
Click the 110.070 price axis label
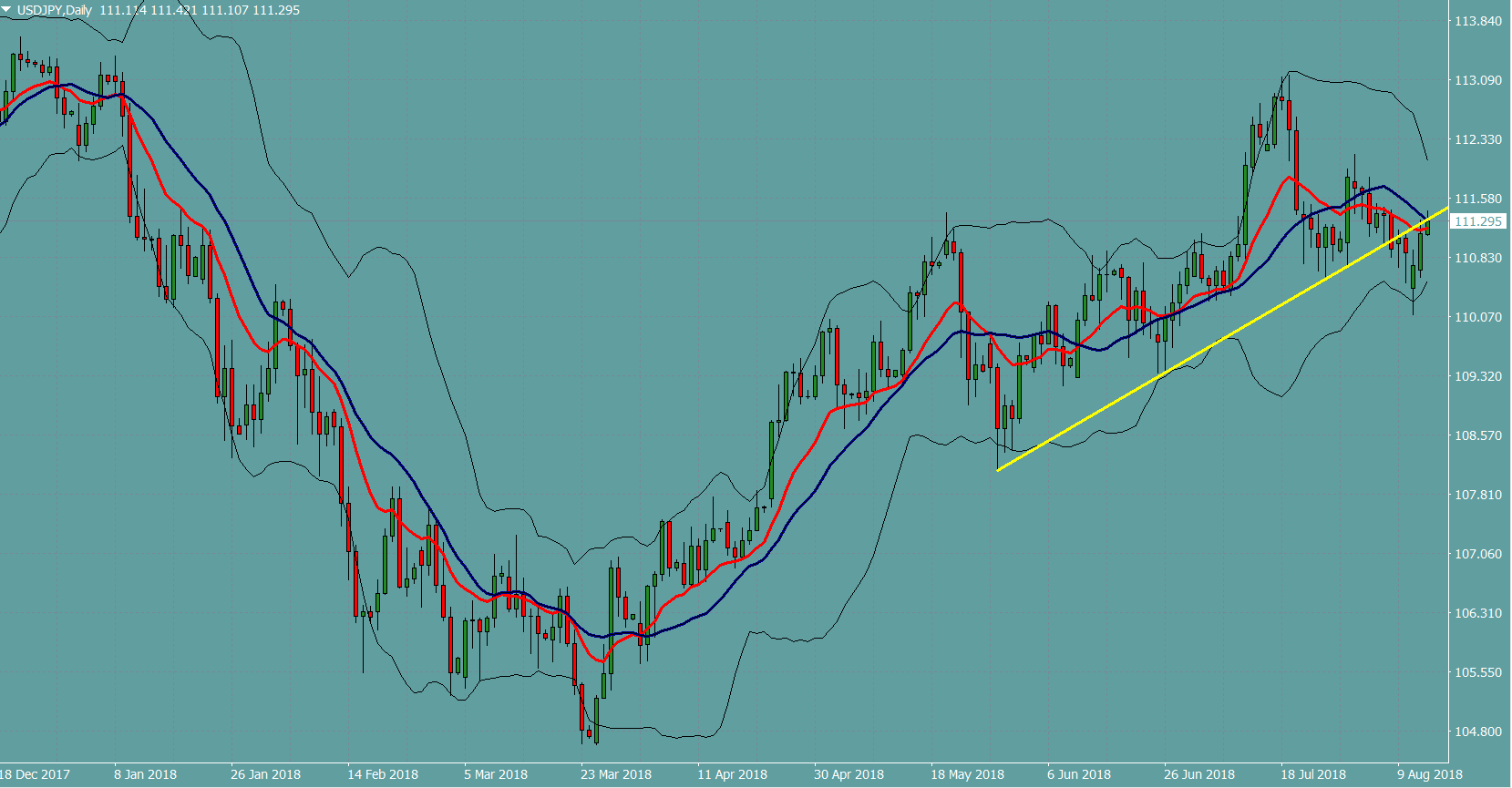[x=1477, y=317]
